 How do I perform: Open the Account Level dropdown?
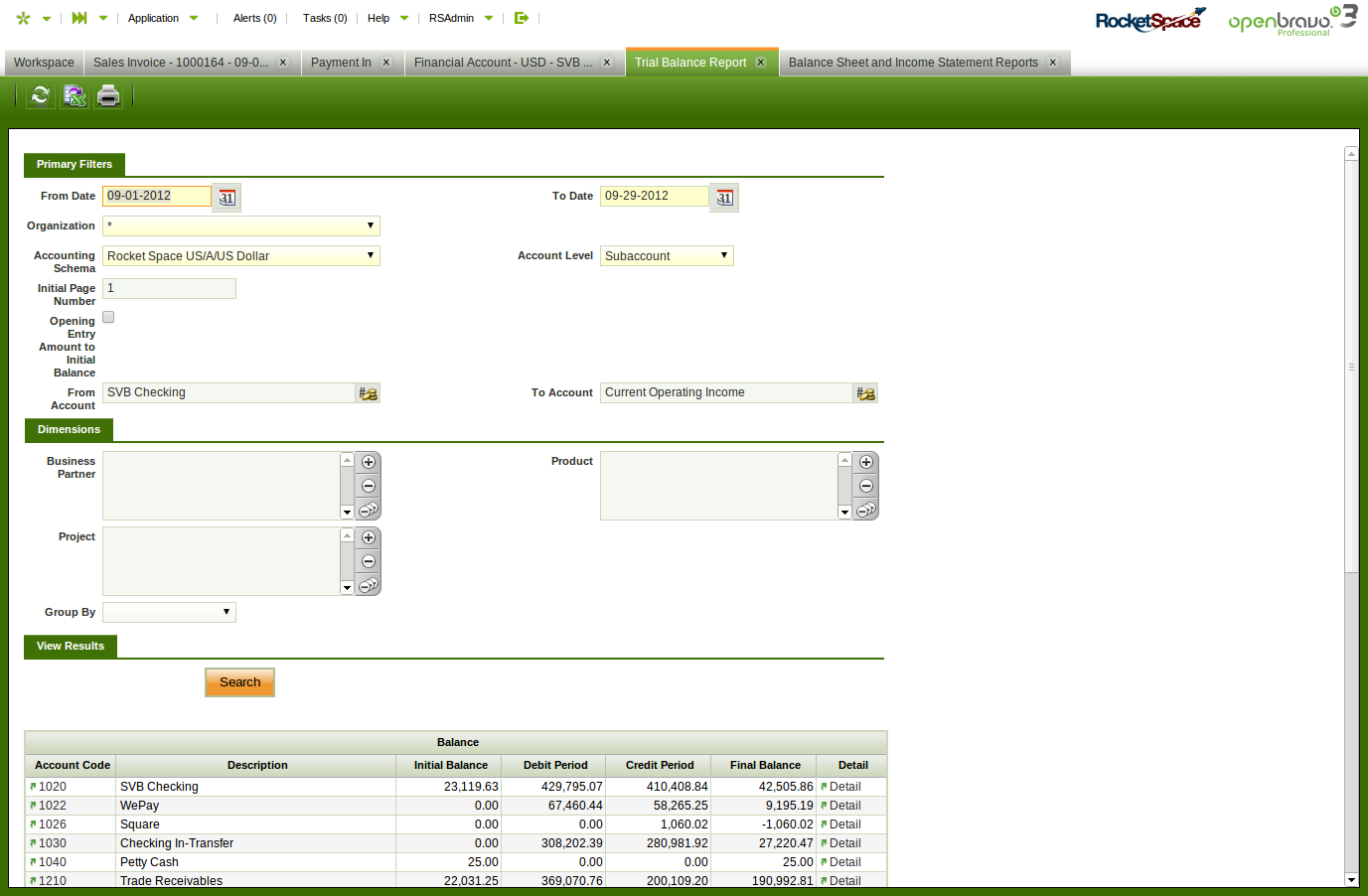tap(667, 256)
